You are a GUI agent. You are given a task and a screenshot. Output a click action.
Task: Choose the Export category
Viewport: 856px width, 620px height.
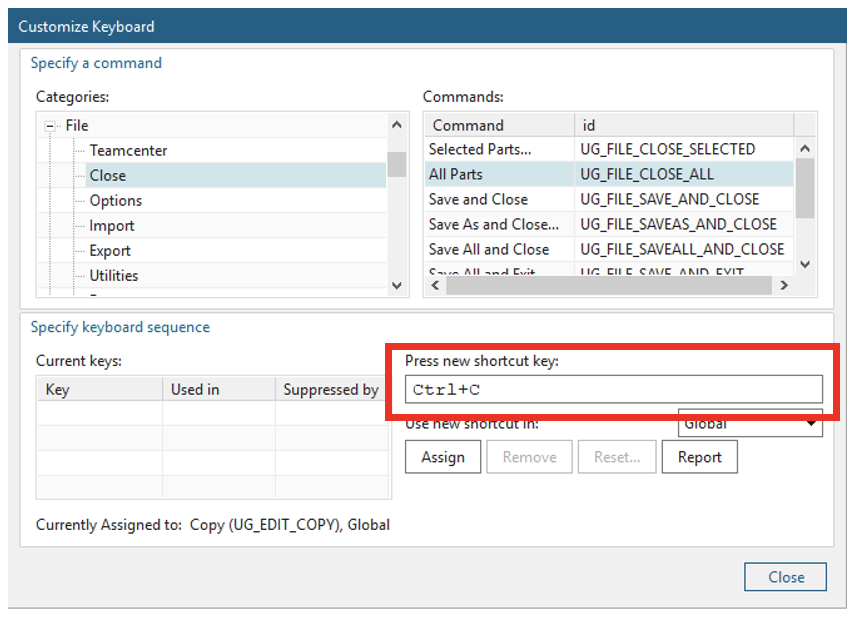tap(110, 251)
